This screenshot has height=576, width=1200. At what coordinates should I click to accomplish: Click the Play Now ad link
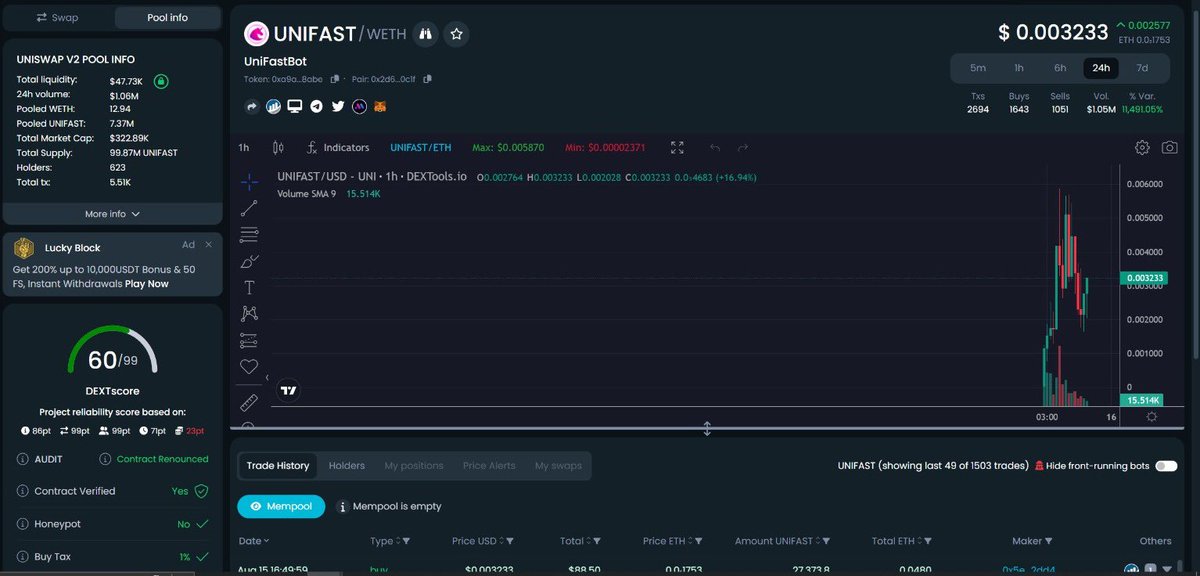(x=146, y=284)
